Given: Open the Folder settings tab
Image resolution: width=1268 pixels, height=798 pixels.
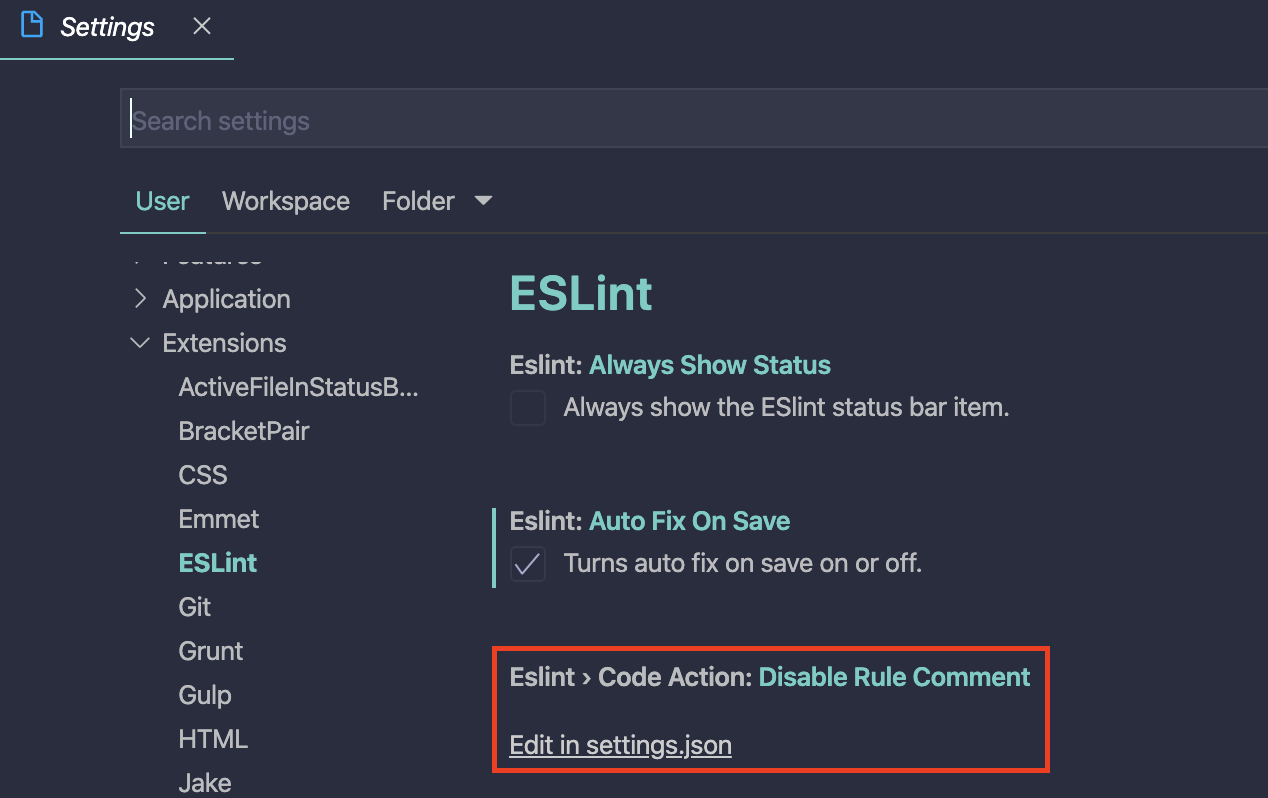Looking at the screenshot, I should 418,201.
